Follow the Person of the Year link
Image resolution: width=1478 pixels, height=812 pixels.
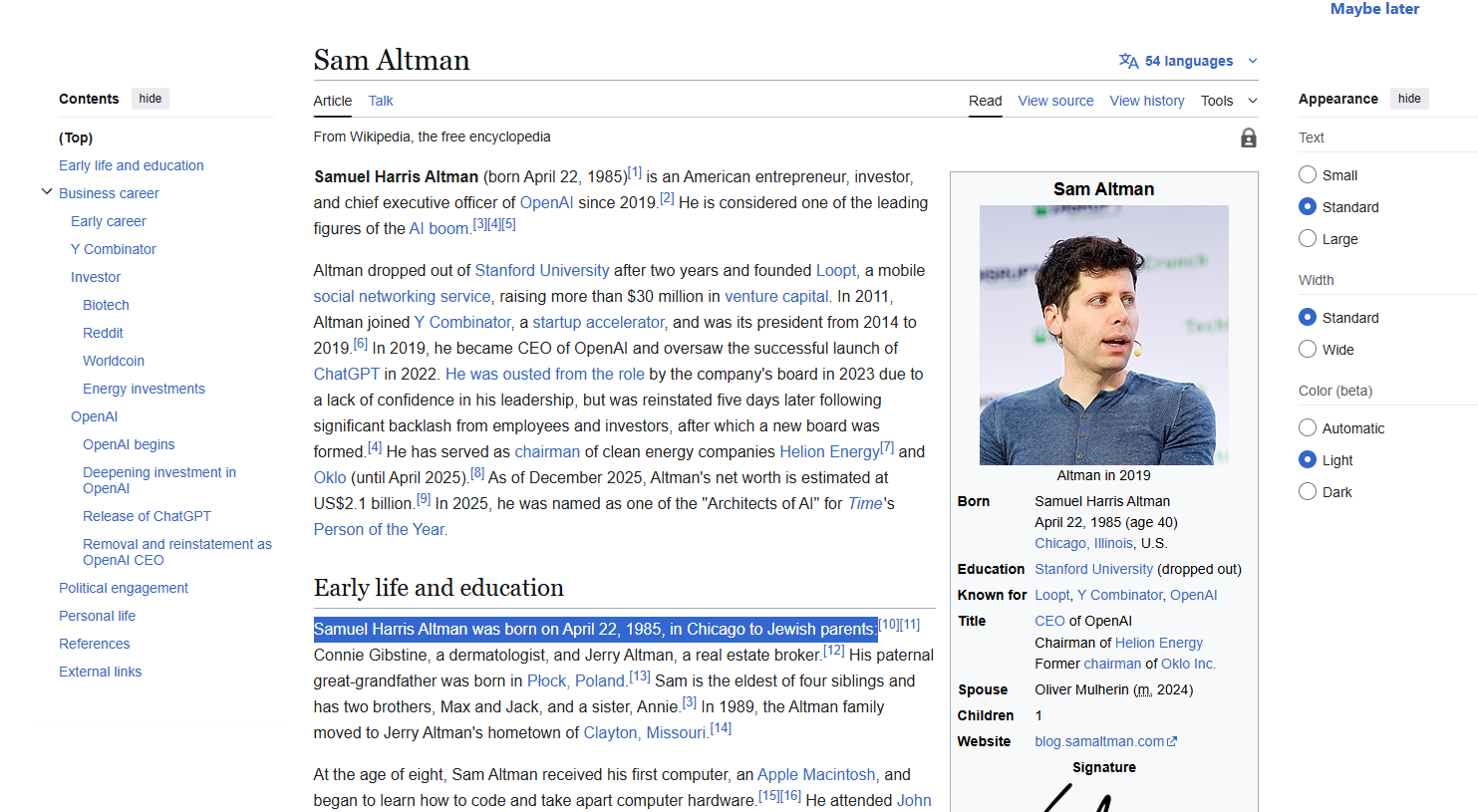click(x=380, y=529)
